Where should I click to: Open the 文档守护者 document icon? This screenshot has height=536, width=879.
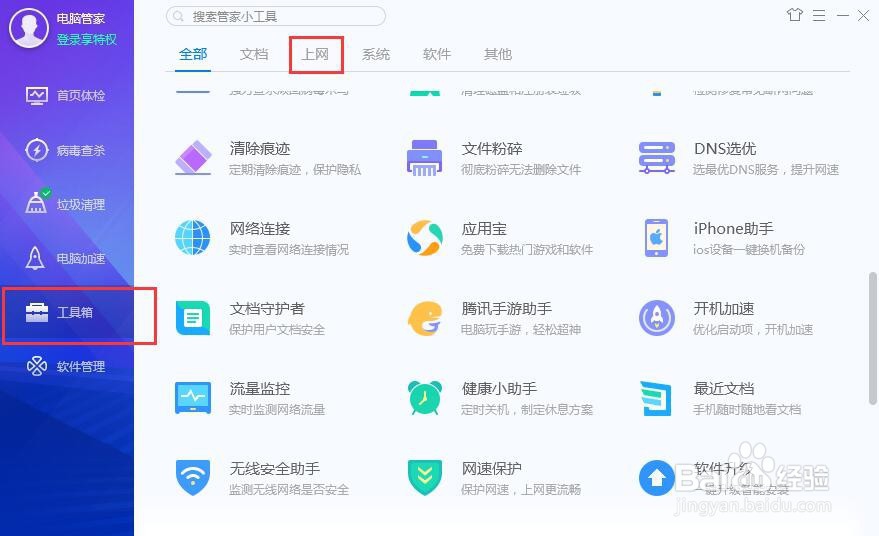[x=193, y=318]
